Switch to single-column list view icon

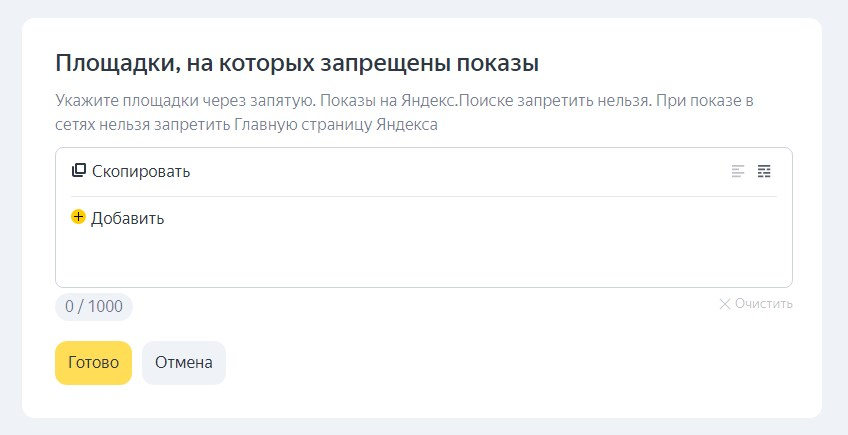738,171
